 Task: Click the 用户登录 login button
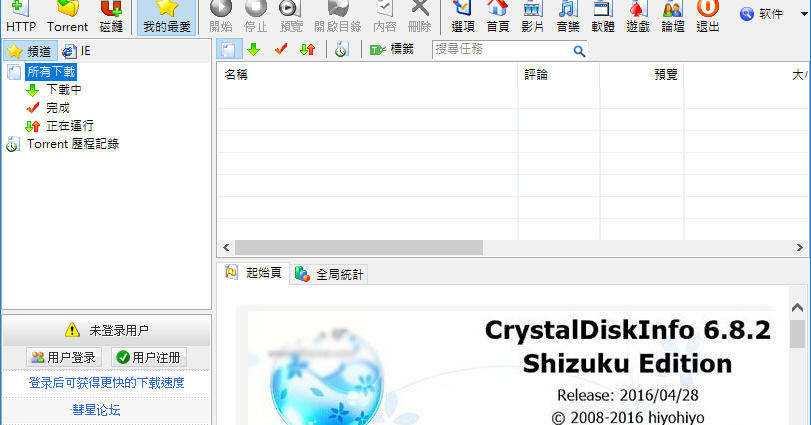point(64,357)
